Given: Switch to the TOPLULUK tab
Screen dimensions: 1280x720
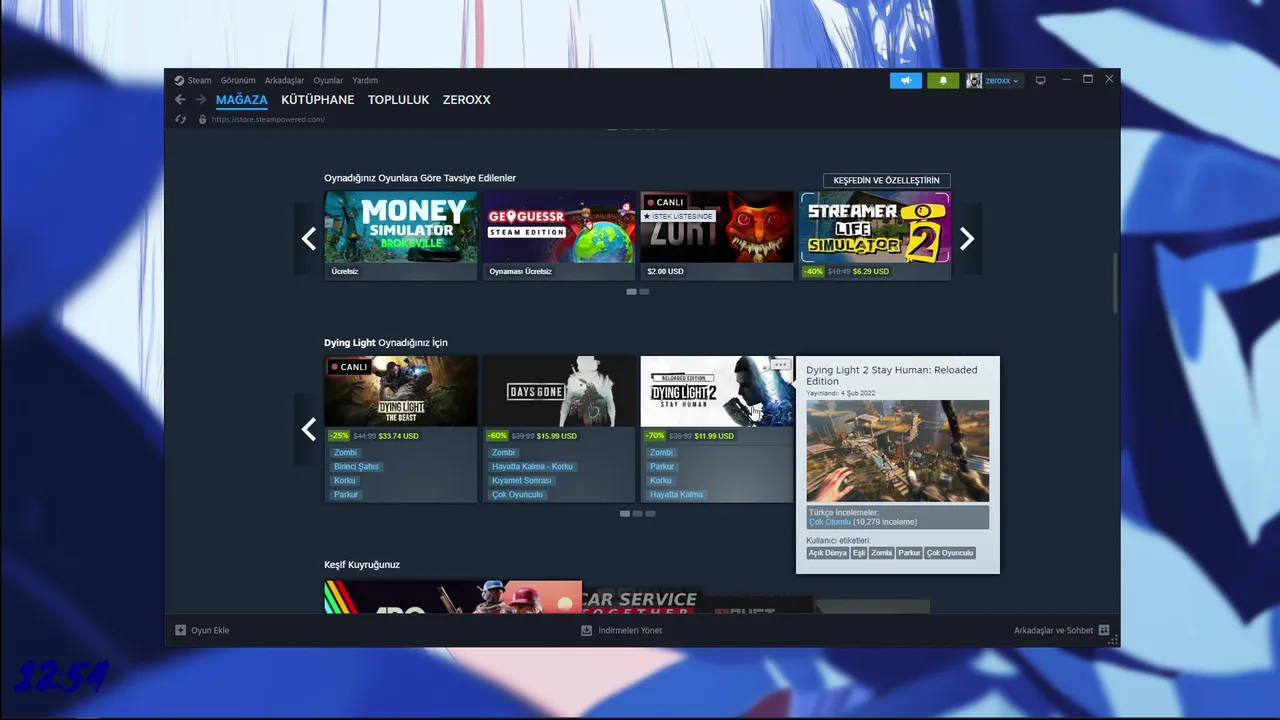Looking at the screenshot, I should click(398, 100).
